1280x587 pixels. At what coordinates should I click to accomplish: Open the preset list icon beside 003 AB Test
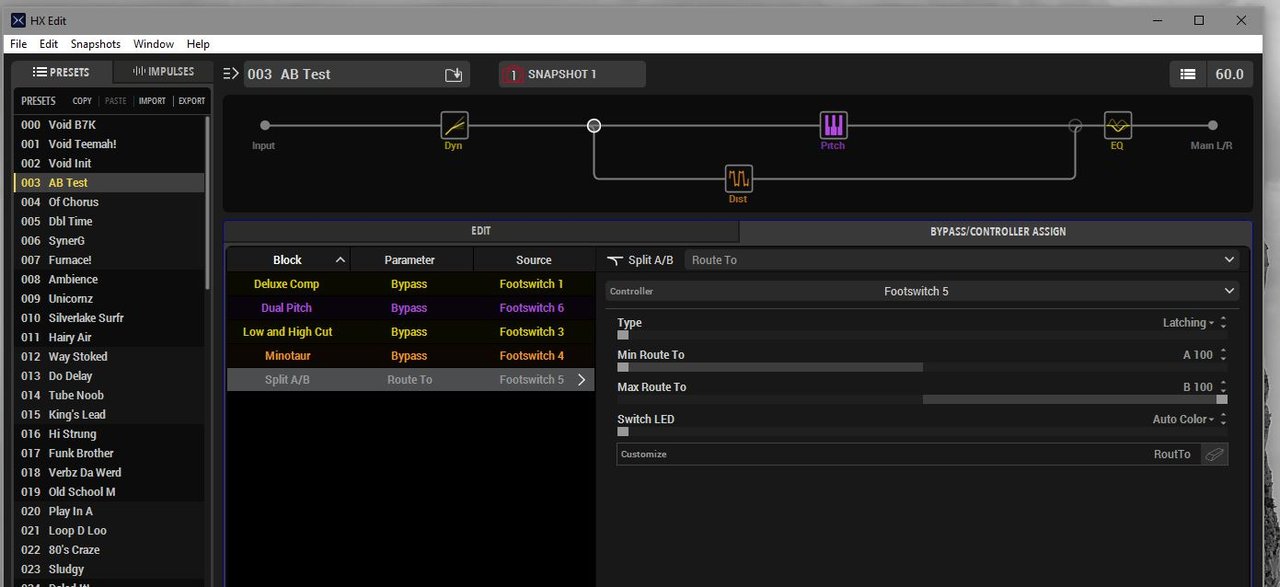[x=232, y=73]
